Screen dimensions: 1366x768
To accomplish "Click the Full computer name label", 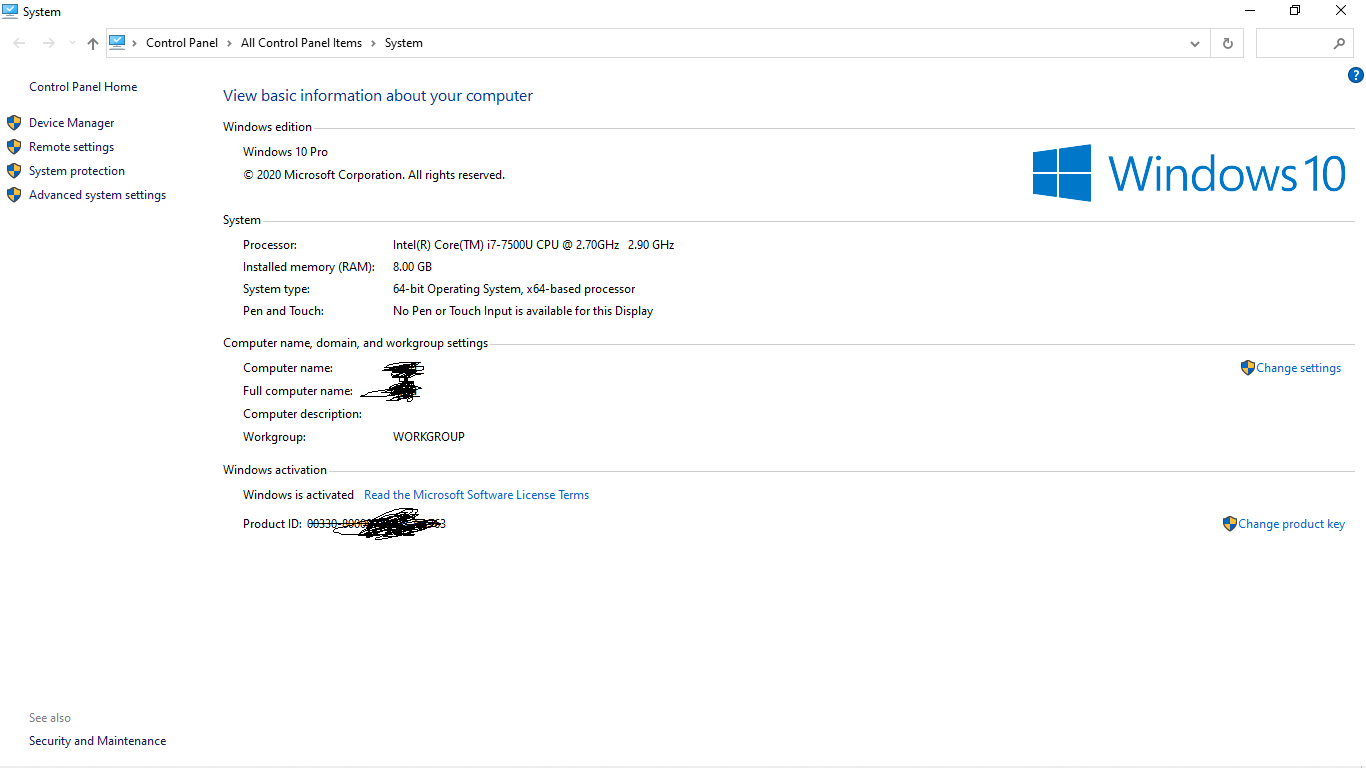I will [298, 391].
